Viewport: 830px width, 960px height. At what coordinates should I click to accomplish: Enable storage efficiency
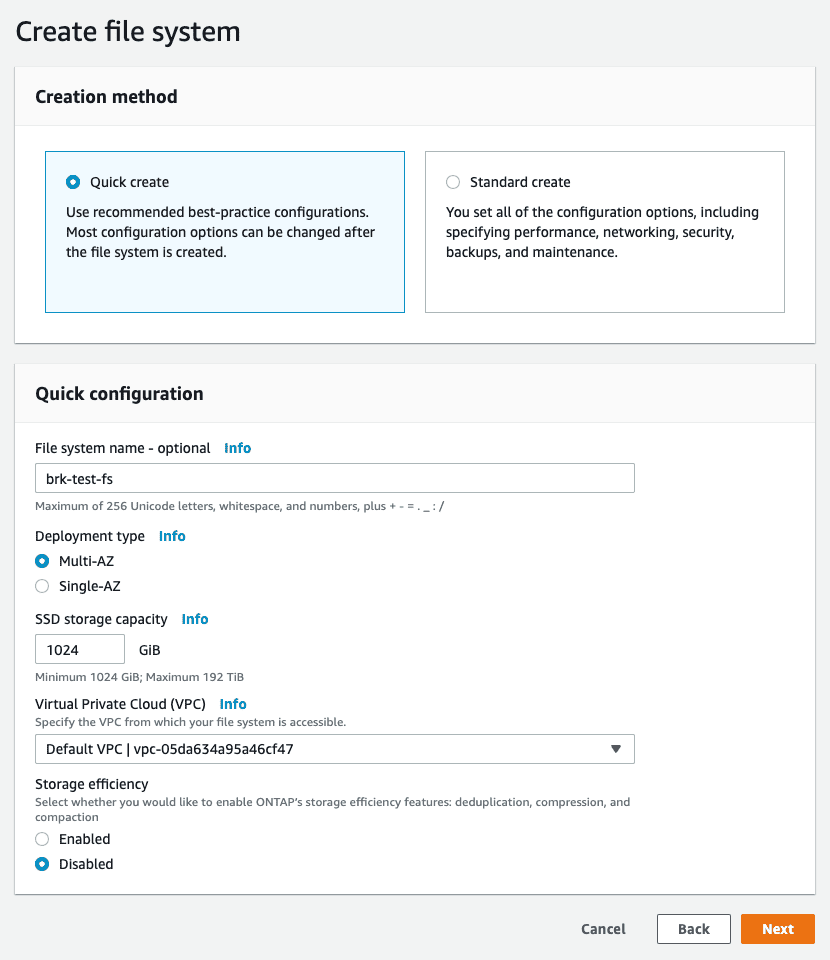pyautogui.click(x=41, y=839)
